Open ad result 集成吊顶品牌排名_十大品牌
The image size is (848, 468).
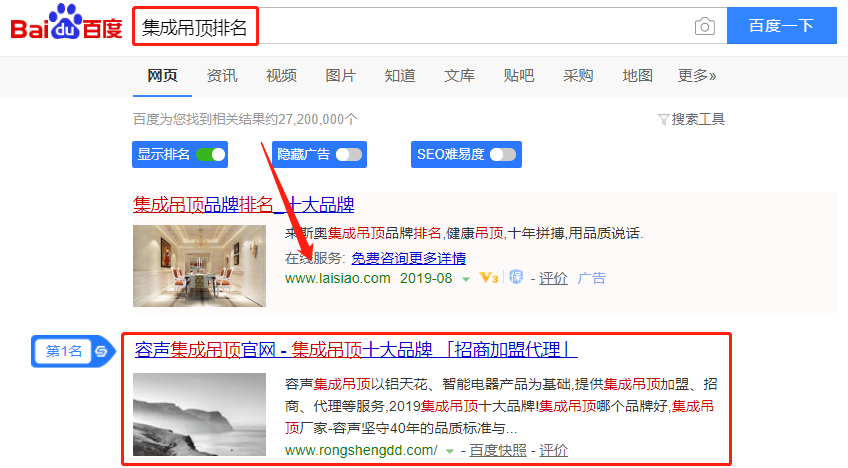point(243,205)
